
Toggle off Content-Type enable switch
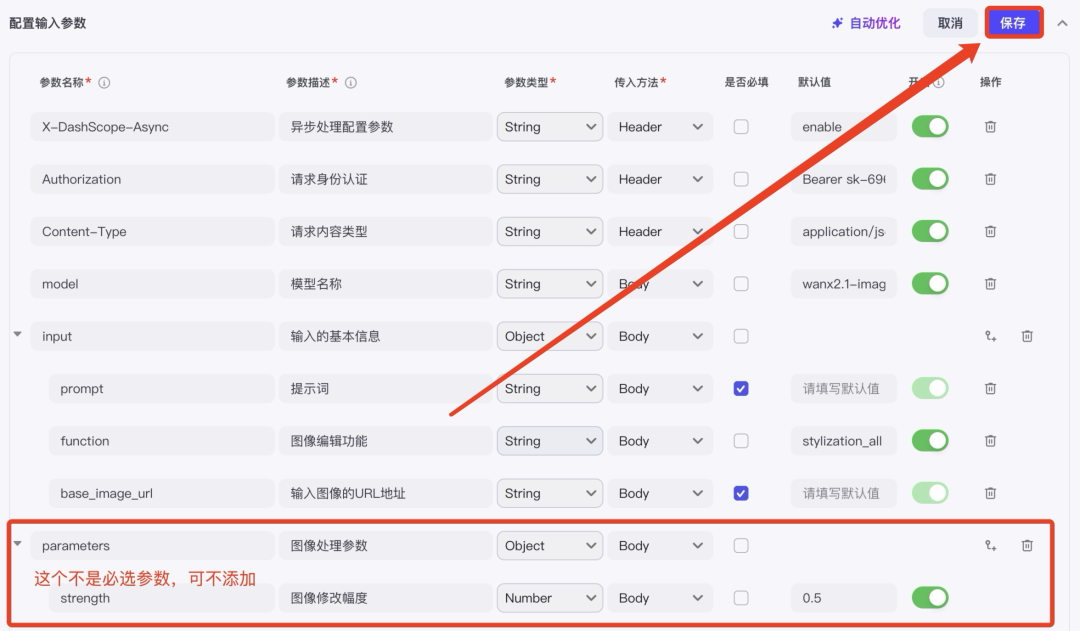pyautogui.click(x=930, y=231)
